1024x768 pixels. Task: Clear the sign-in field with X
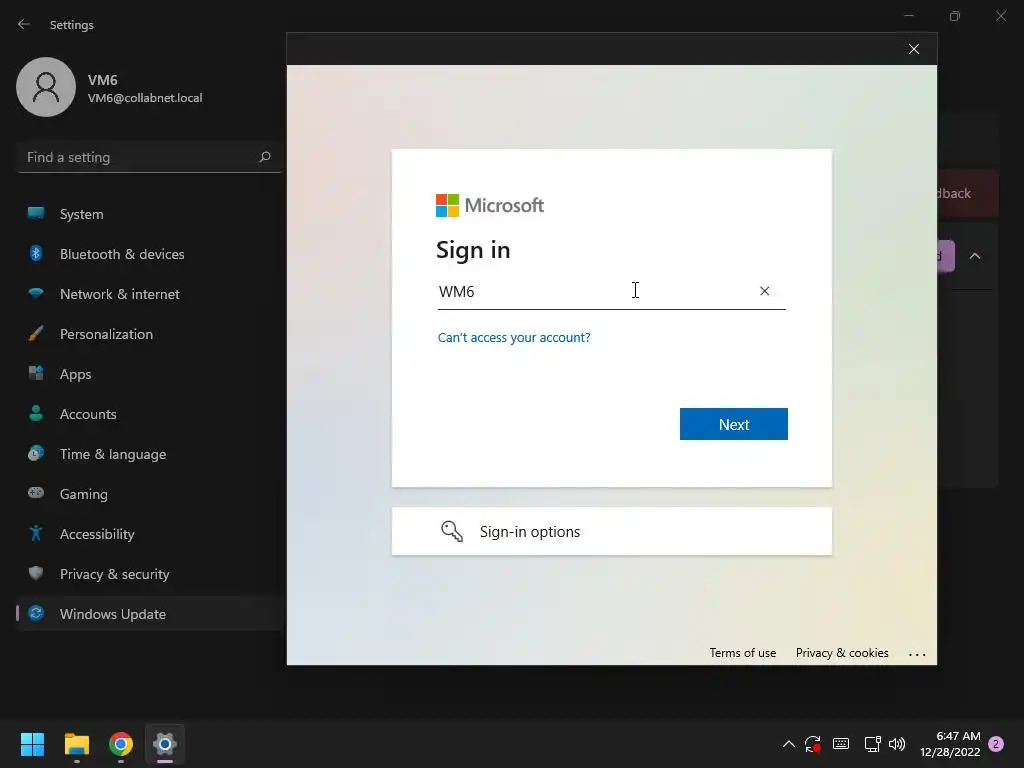tap(764, 291)
